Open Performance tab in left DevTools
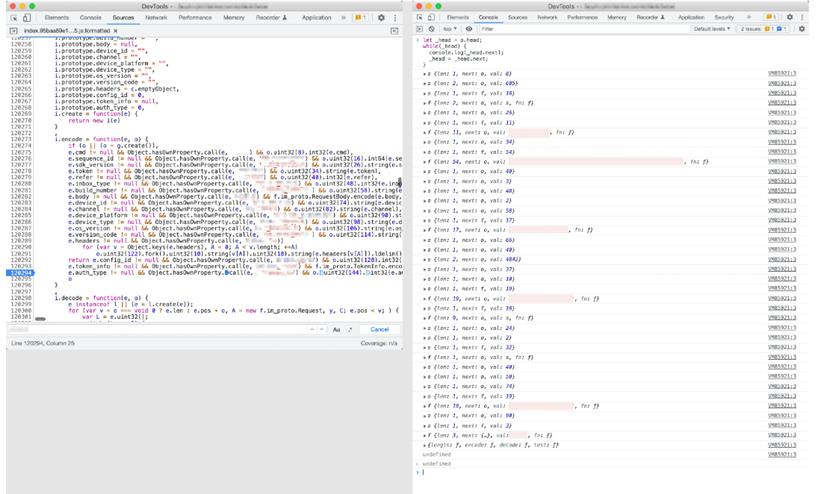Screen dimensions: 820x494 pyautogui.click(x=195, y=18)
